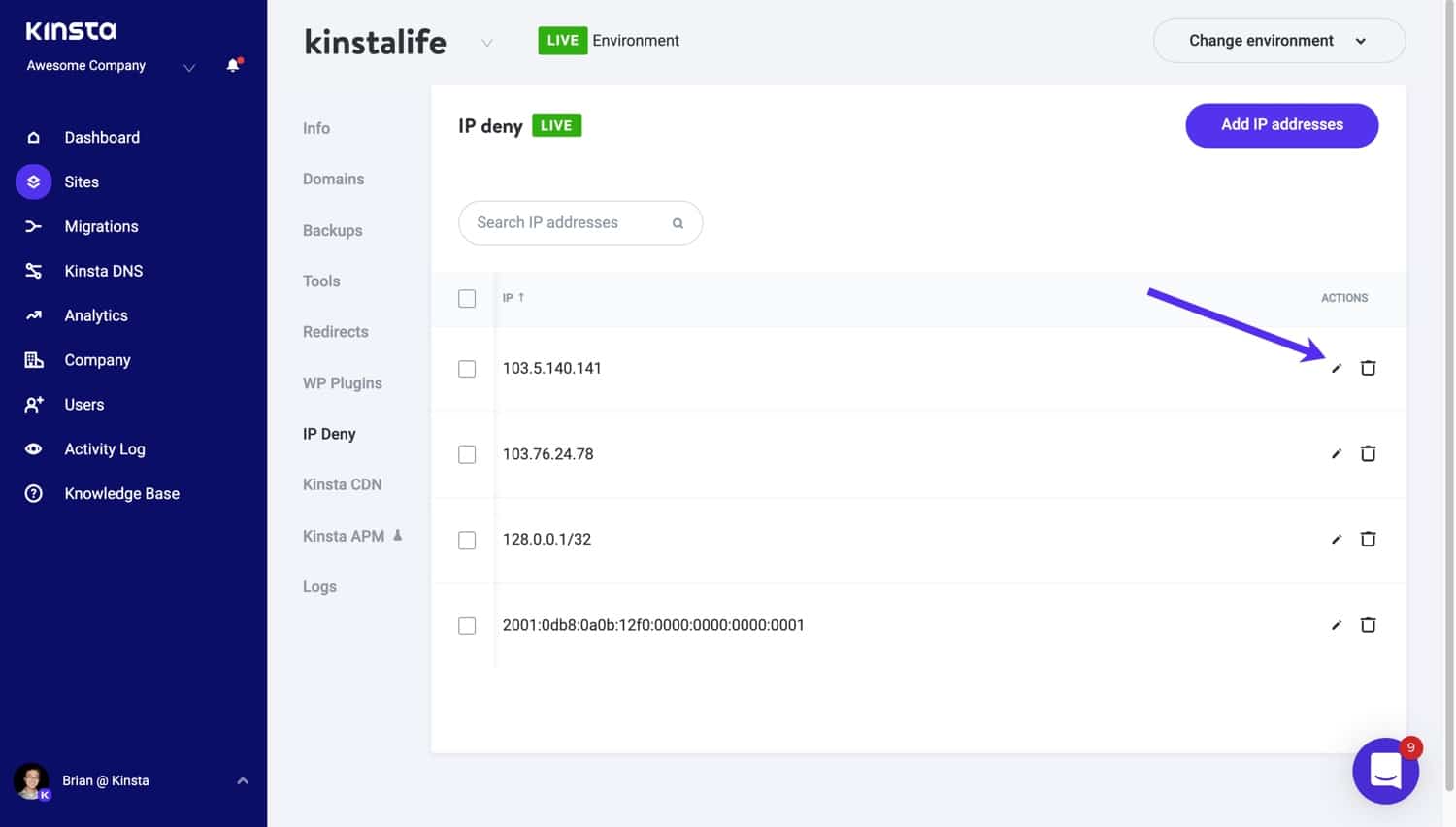
Task: Click the Search IP addresses field
Action: pyautogui.click(x=563, y=222)
